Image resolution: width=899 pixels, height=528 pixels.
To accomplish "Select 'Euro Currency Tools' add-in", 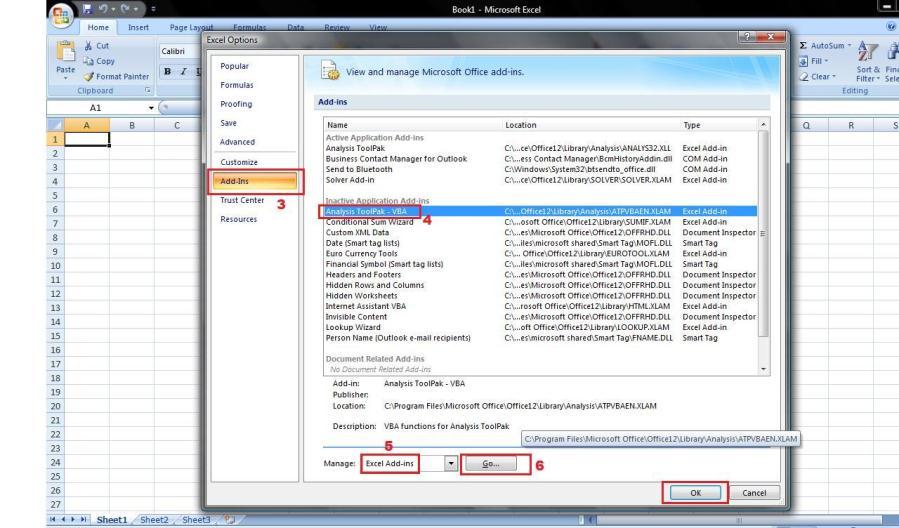I will (x=540, y=253).
